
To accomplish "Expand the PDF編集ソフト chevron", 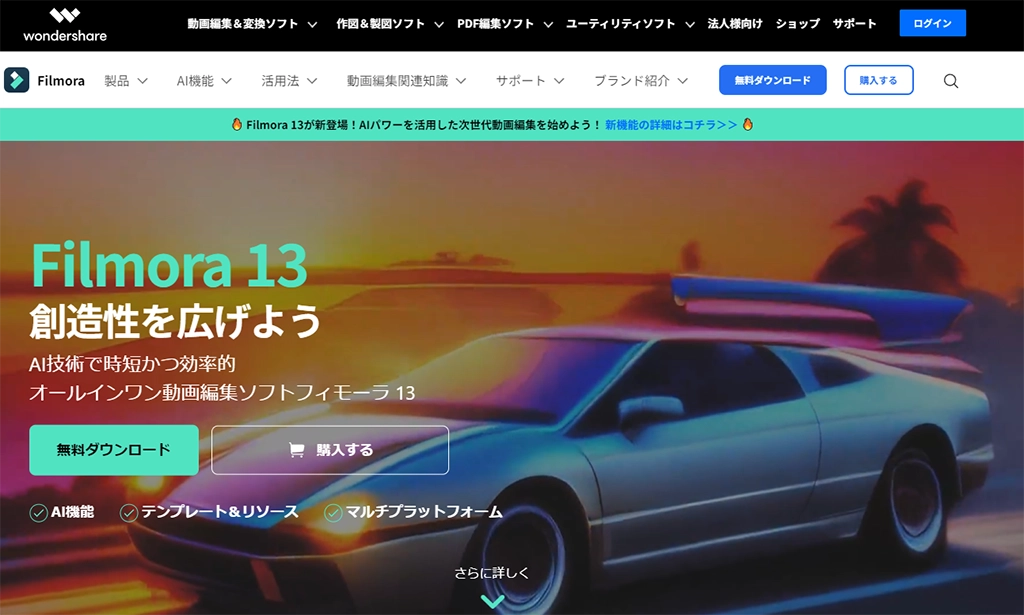I will 548,25.
